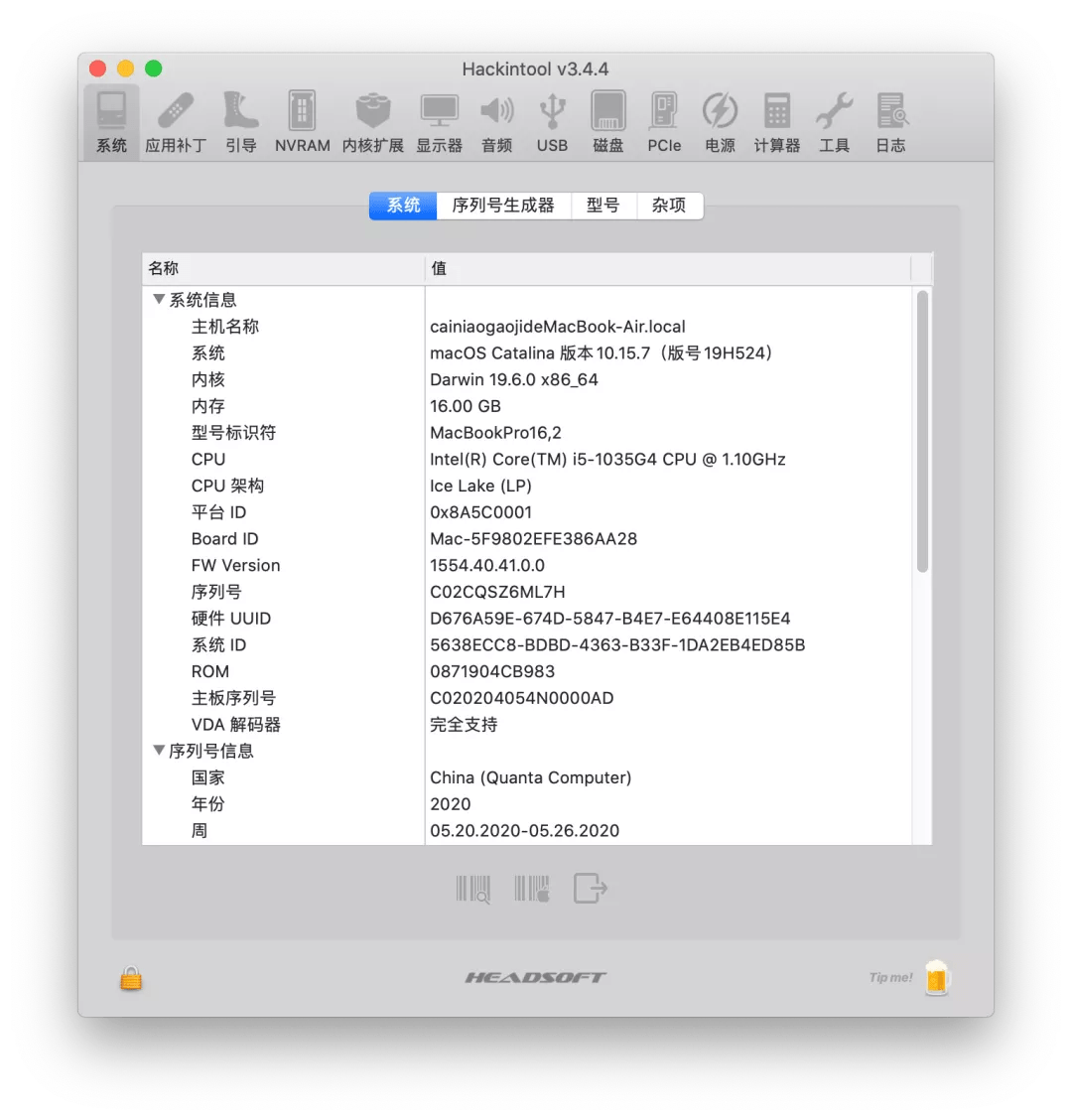Click the 名称 column header

283,268
